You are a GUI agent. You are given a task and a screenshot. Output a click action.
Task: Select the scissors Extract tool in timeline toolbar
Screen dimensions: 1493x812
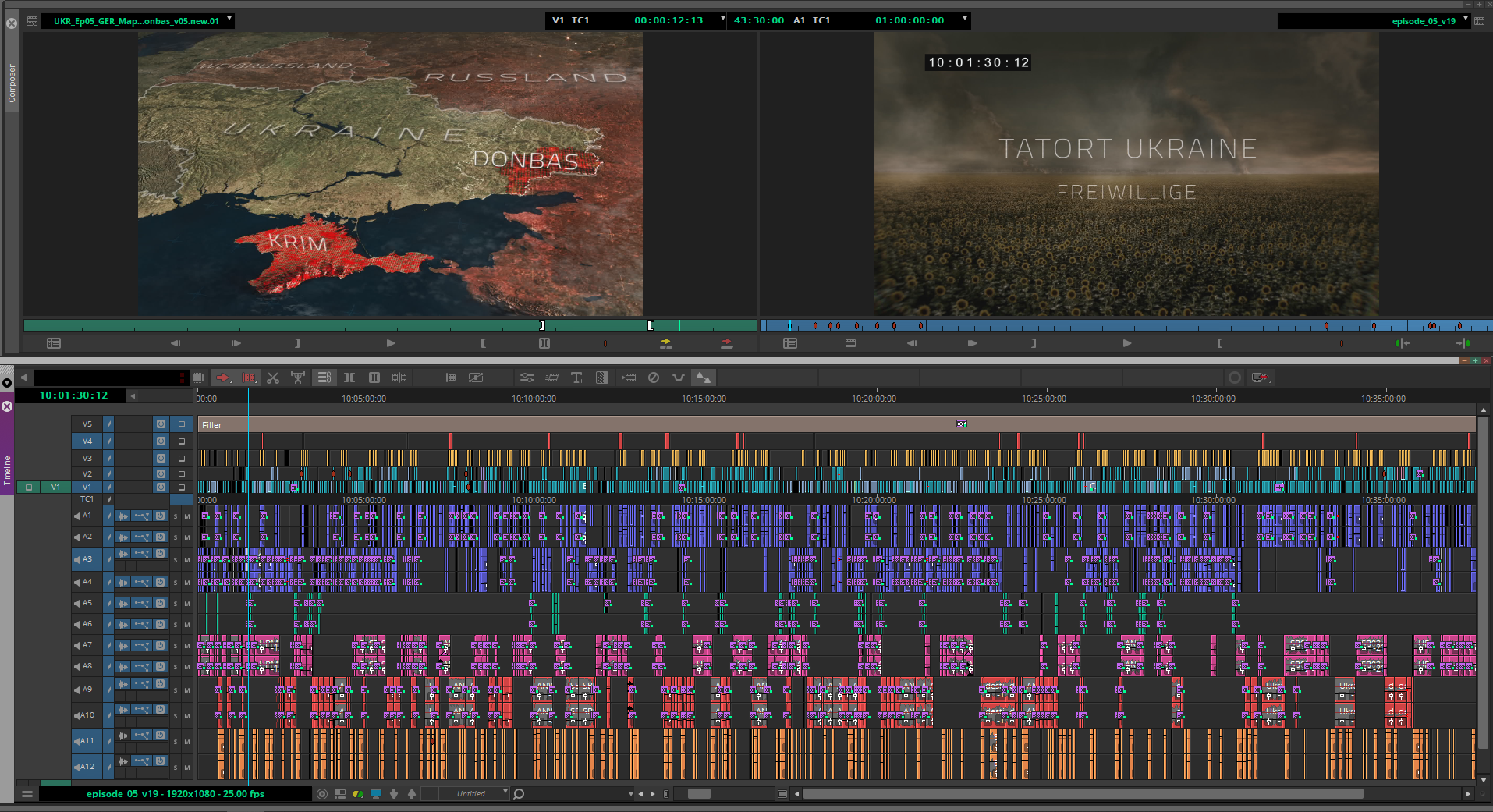coord(273,378)
